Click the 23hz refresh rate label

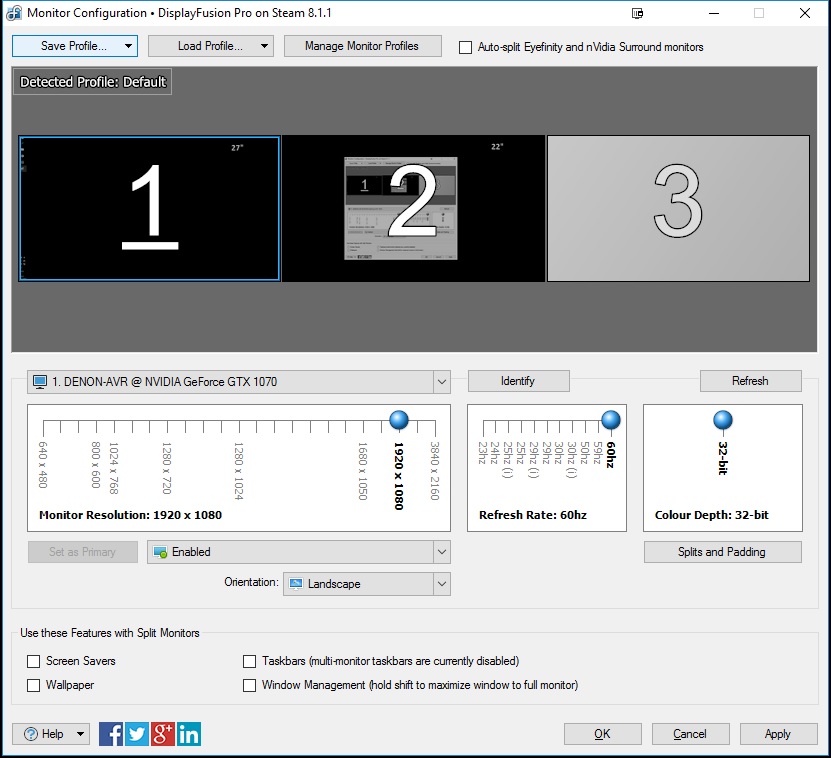point(482,453)
